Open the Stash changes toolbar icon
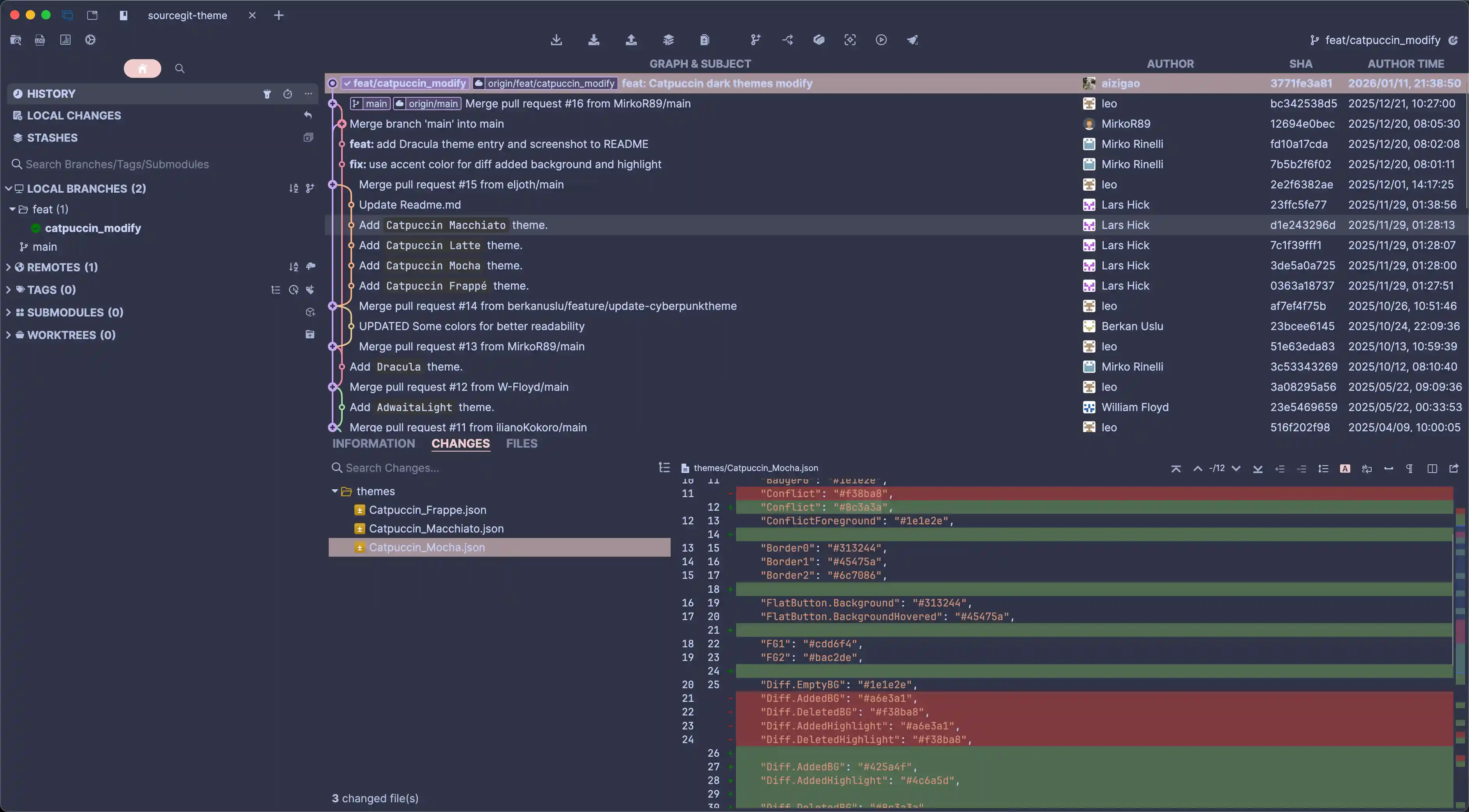Screen dimensions: 1469x812 tap(668, 40)
